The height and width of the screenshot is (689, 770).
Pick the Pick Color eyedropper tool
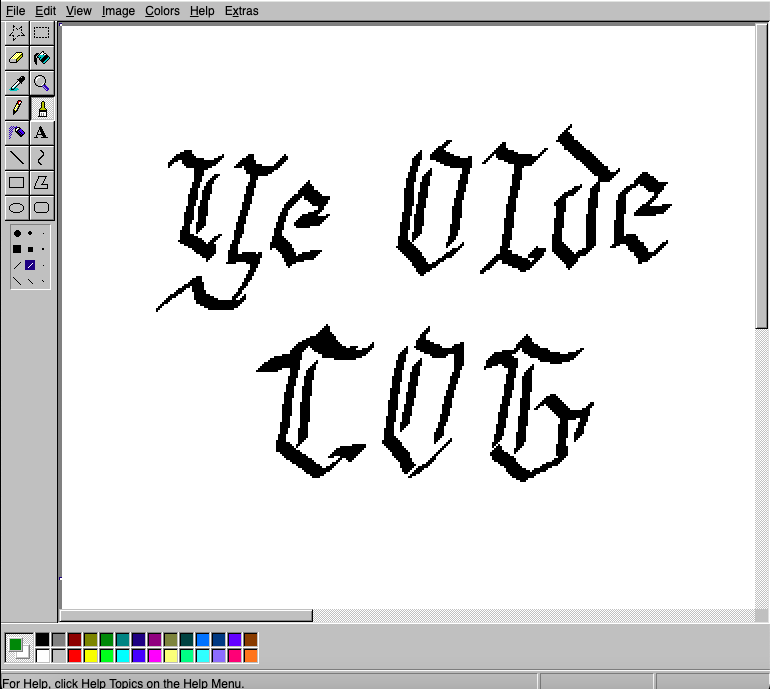pyautogui.click(x=17, y=83)
